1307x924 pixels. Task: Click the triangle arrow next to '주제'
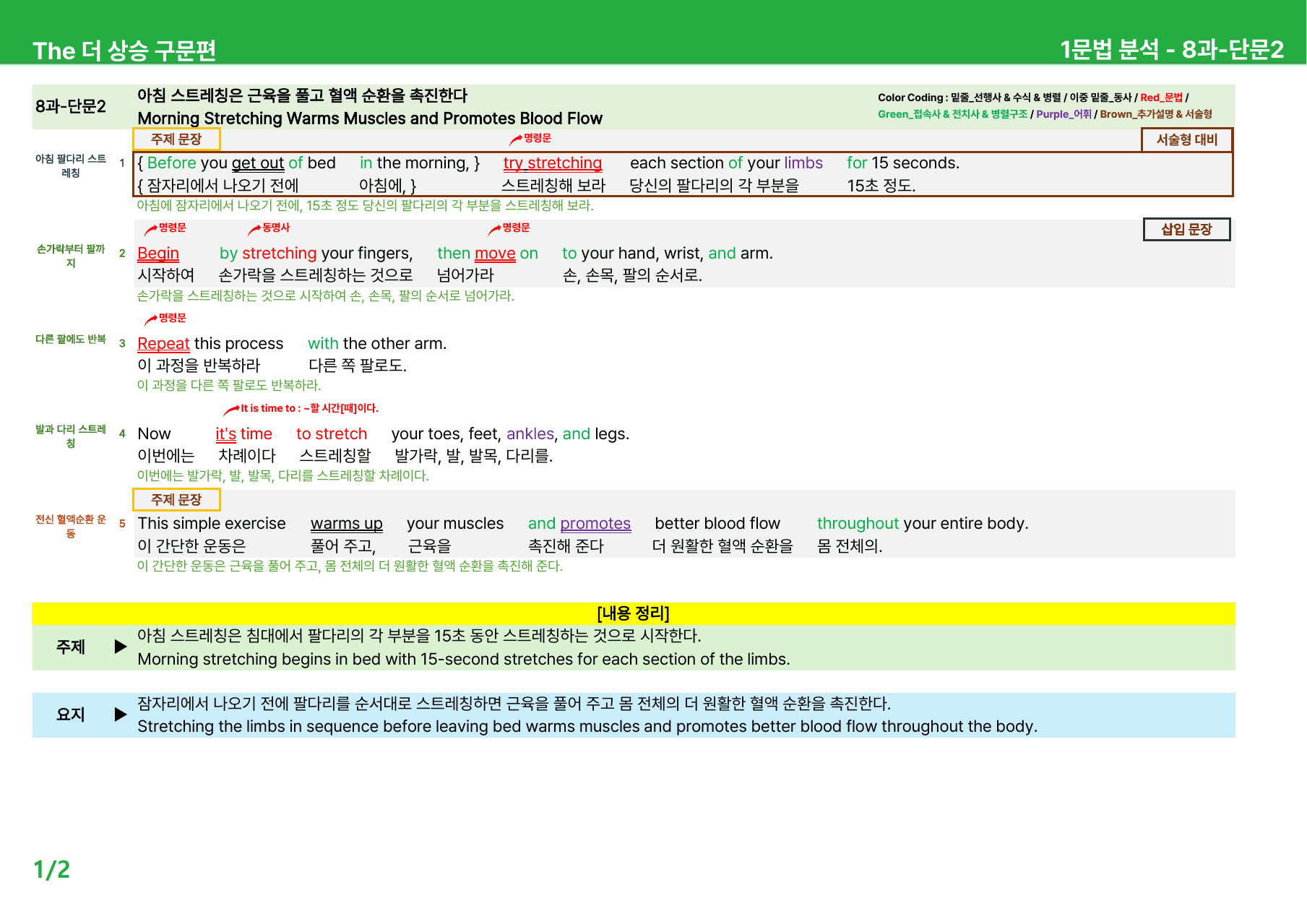pos(121,647)
